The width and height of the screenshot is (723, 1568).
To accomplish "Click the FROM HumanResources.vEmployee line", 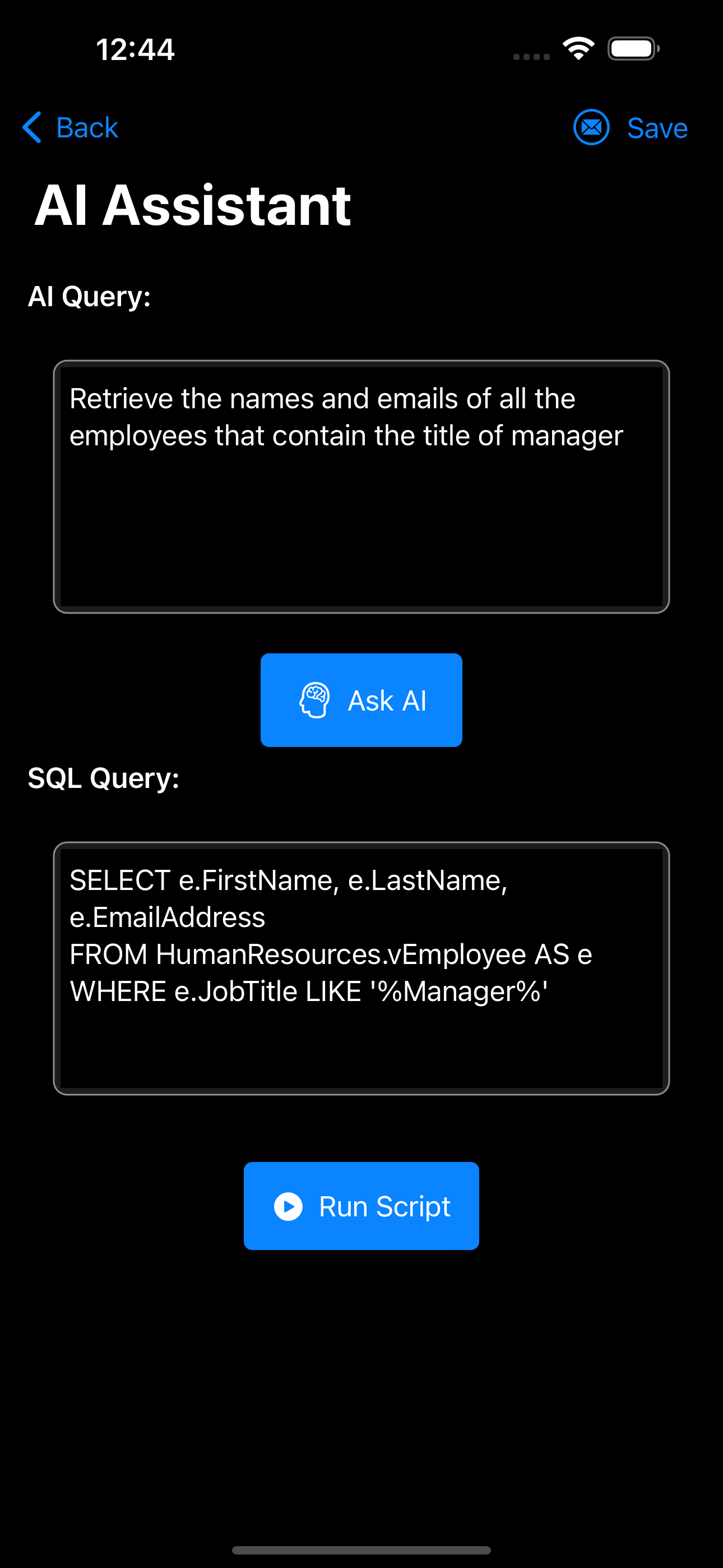I will (x=331, y=954).
